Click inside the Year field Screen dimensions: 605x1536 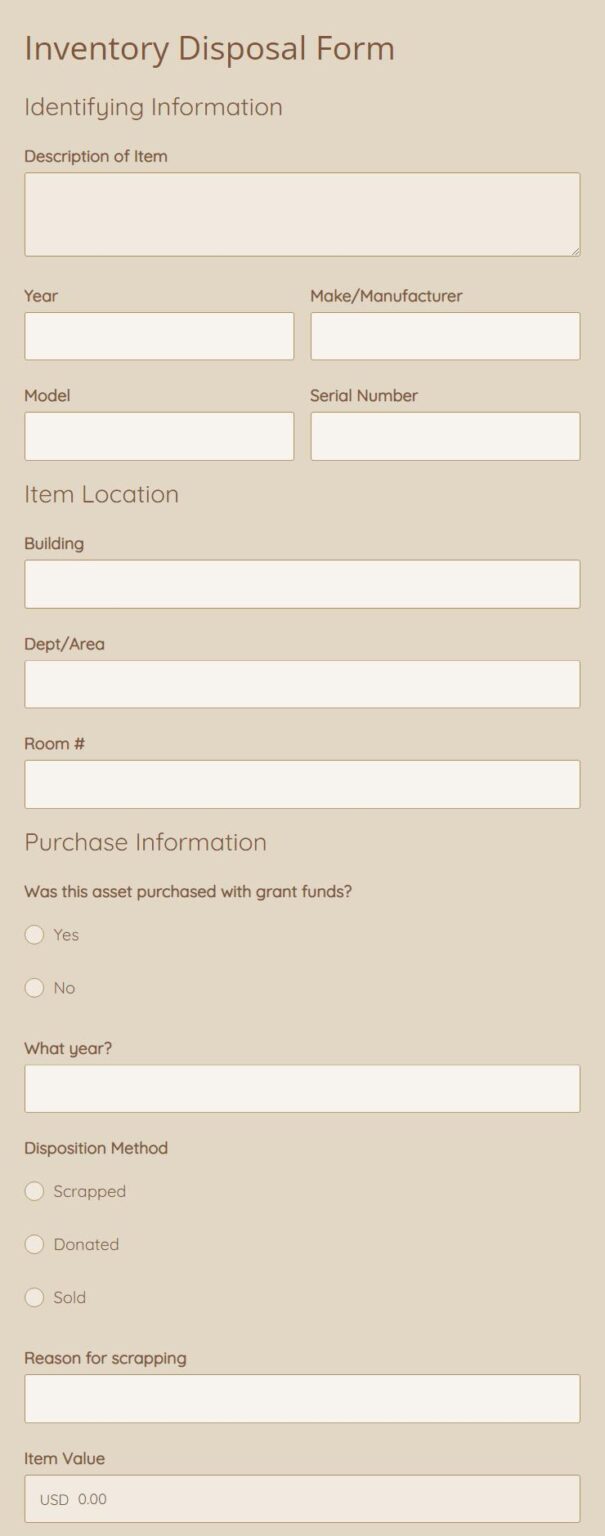158,336
